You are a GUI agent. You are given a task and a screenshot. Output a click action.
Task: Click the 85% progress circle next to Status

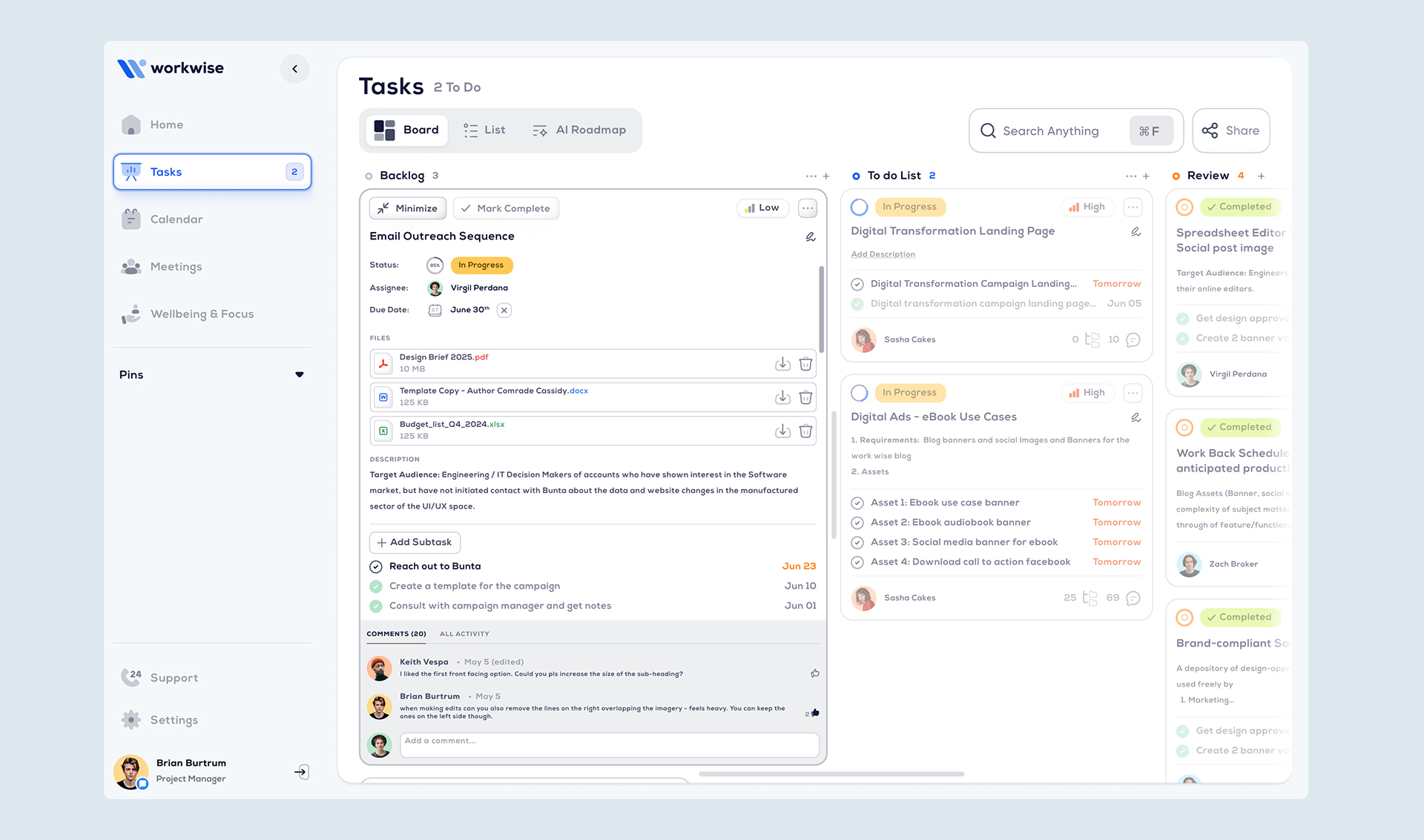(435, 265)
